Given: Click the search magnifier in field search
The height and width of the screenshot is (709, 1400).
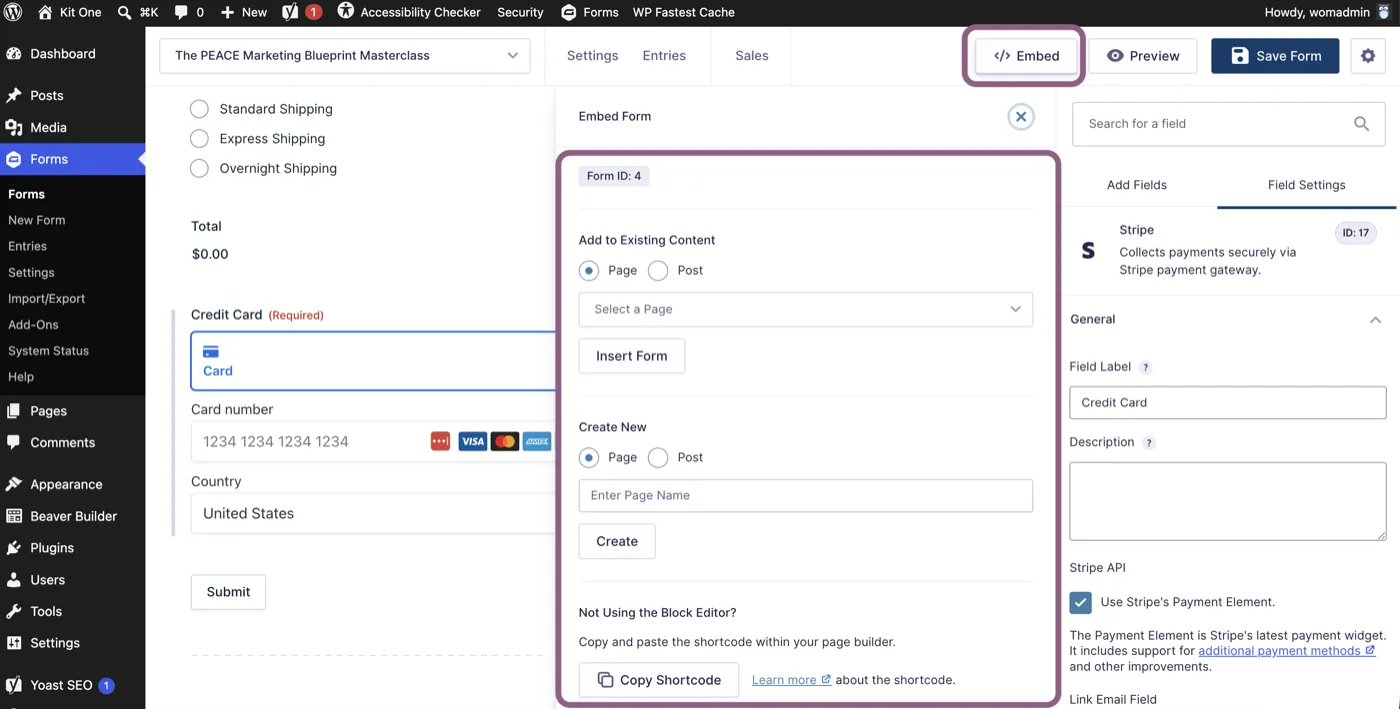Looking at the screenshot, I should pyautogui.click(x=1361, y=124).
